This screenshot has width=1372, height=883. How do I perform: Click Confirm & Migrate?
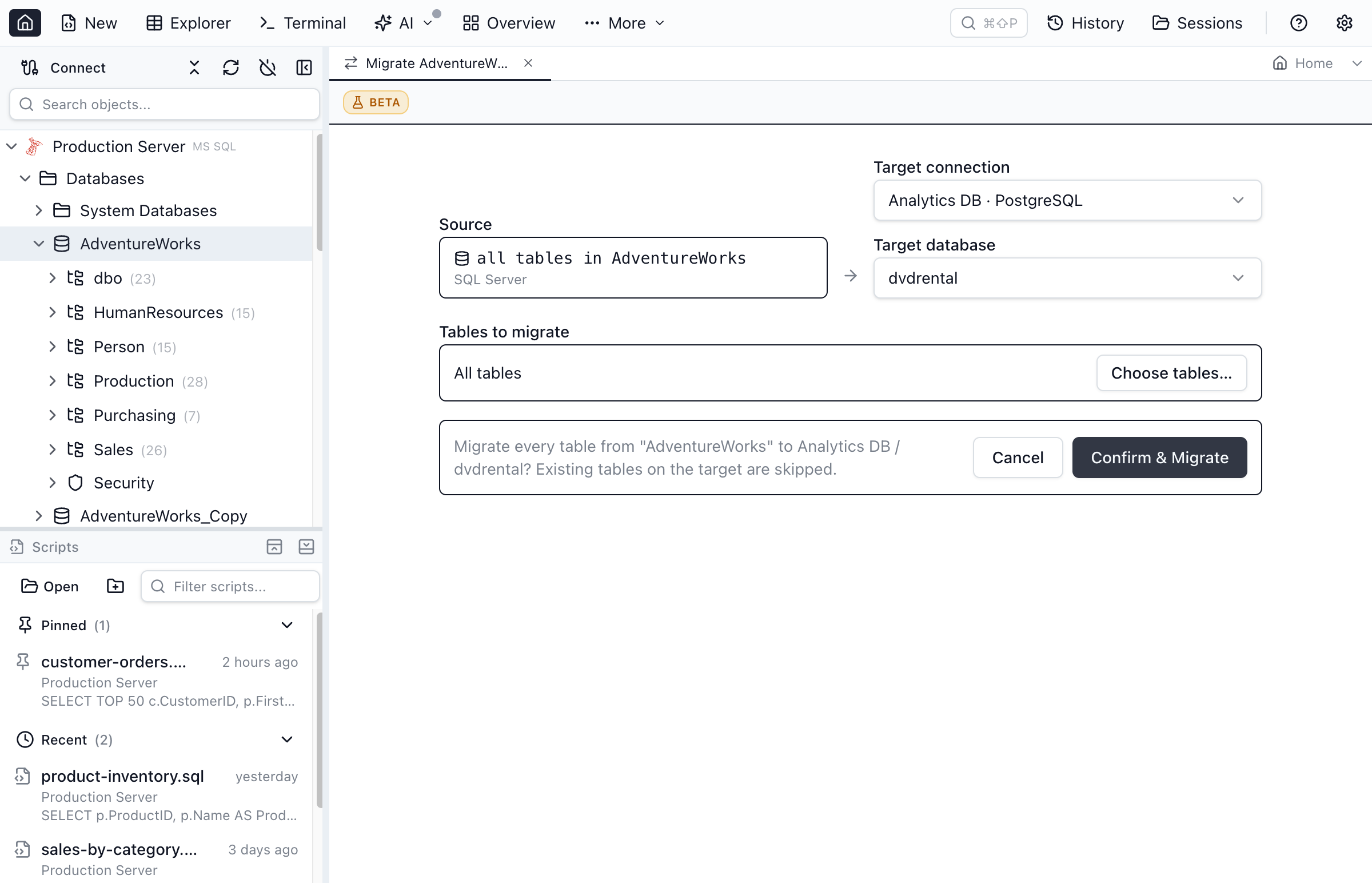click(x=1159, y=458)
